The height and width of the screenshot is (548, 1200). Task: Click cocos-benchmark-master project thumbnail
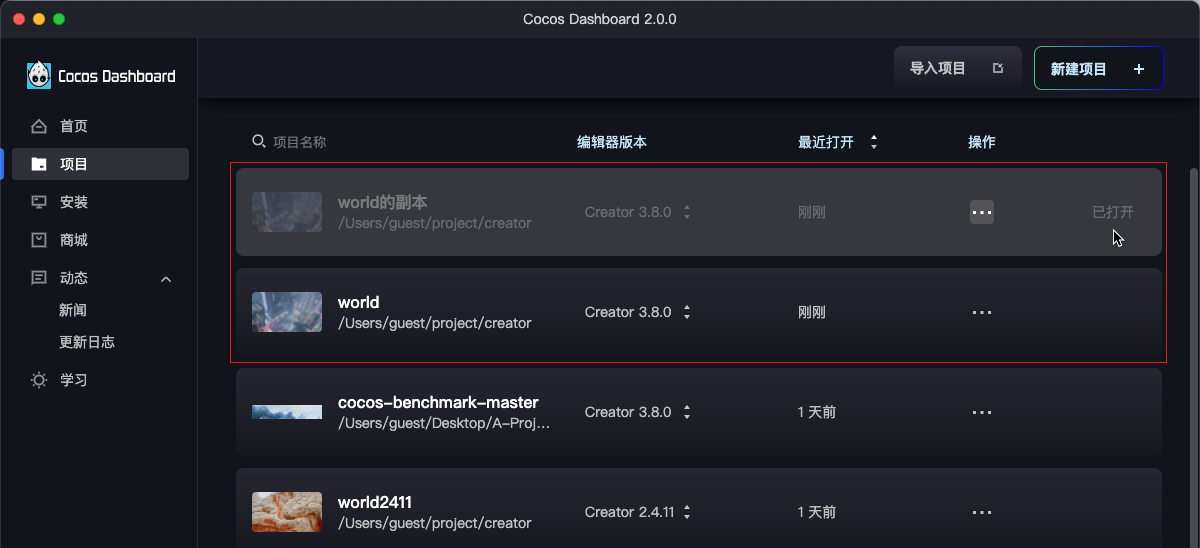pyautogui.click(x=287, y=412)
